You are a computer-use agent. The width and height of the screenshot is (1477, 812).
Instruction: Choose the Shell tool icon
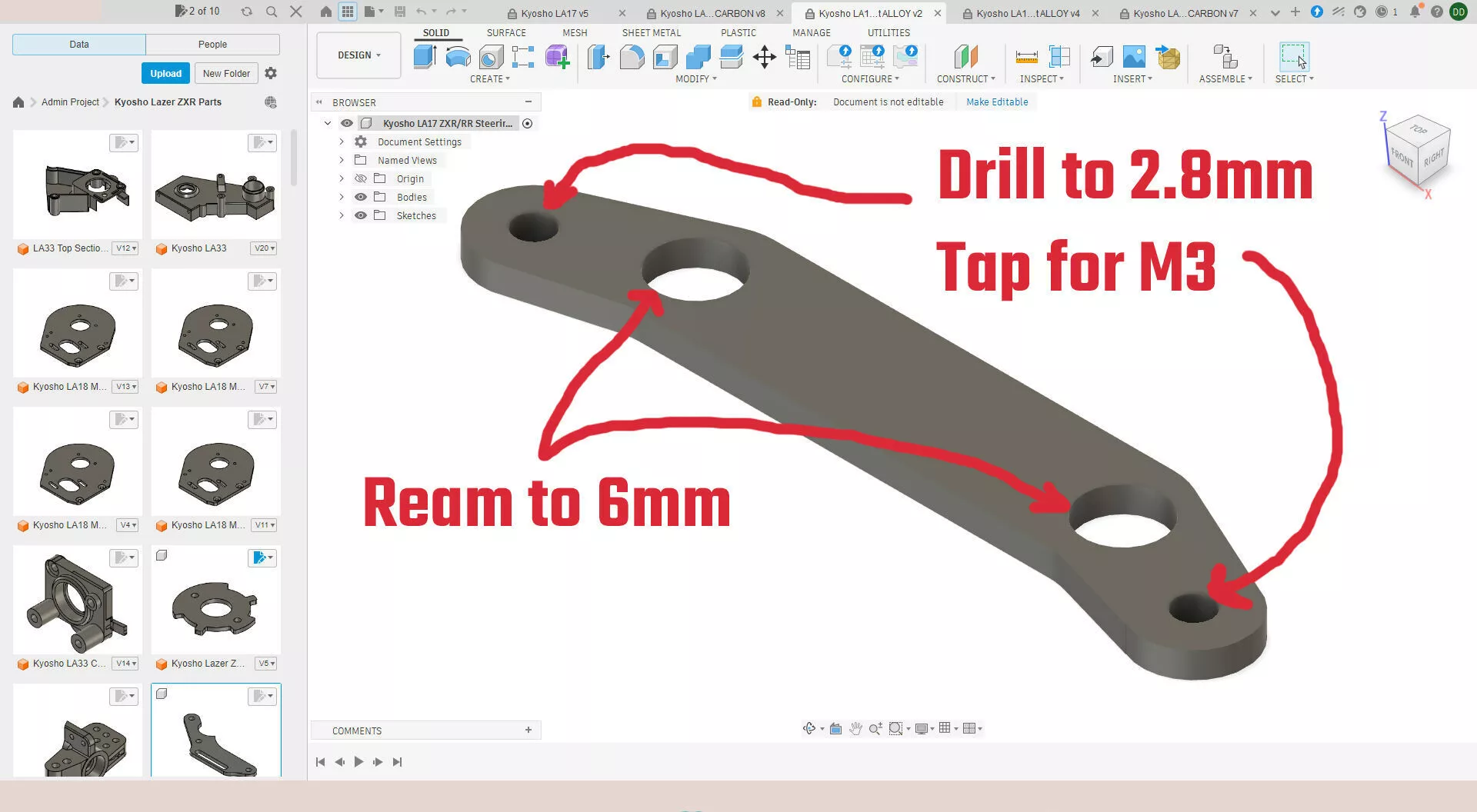(x=665, y=57)
